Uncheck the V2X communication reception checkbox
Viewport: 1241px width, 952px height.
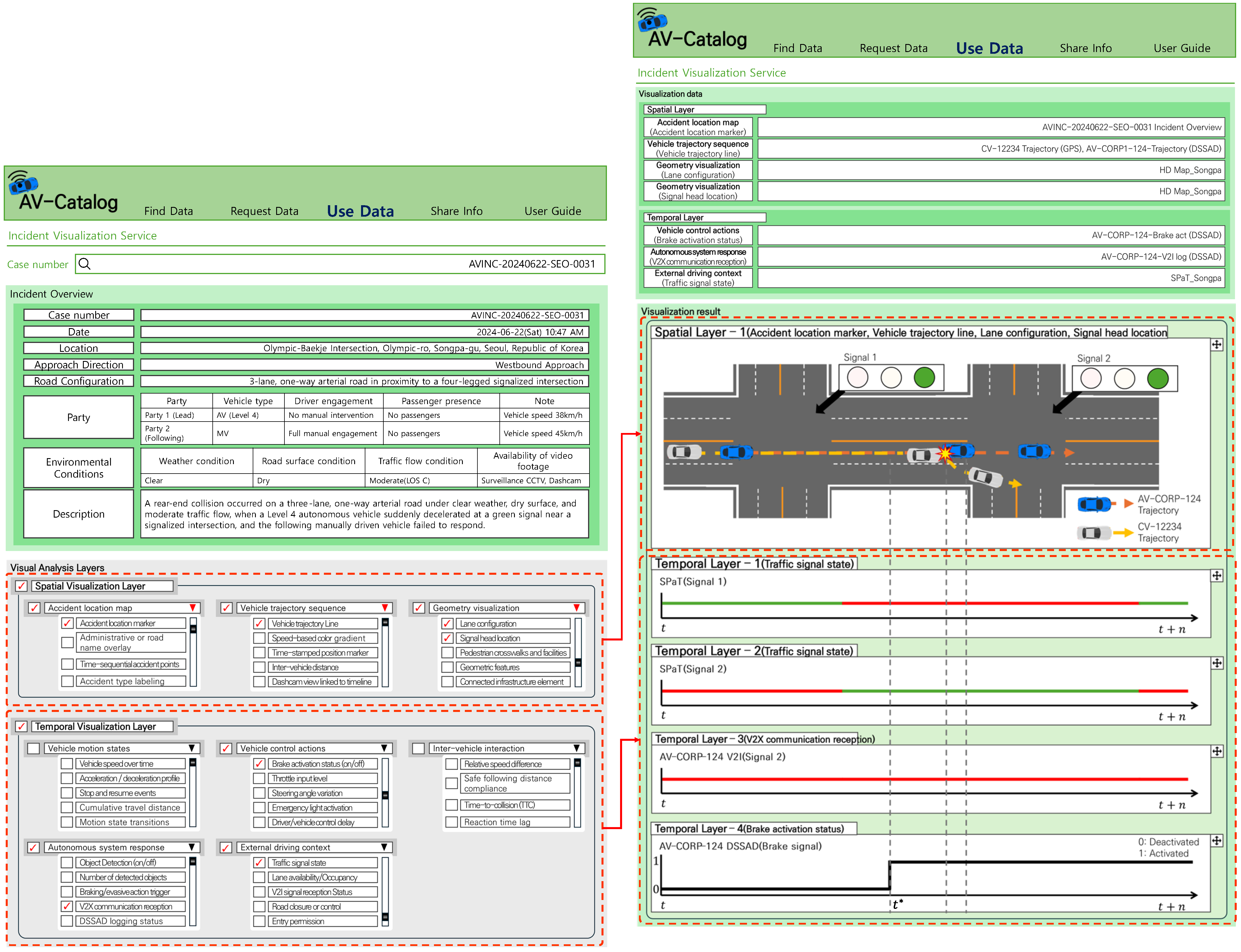pyautogui.click(x=67, y=907)
